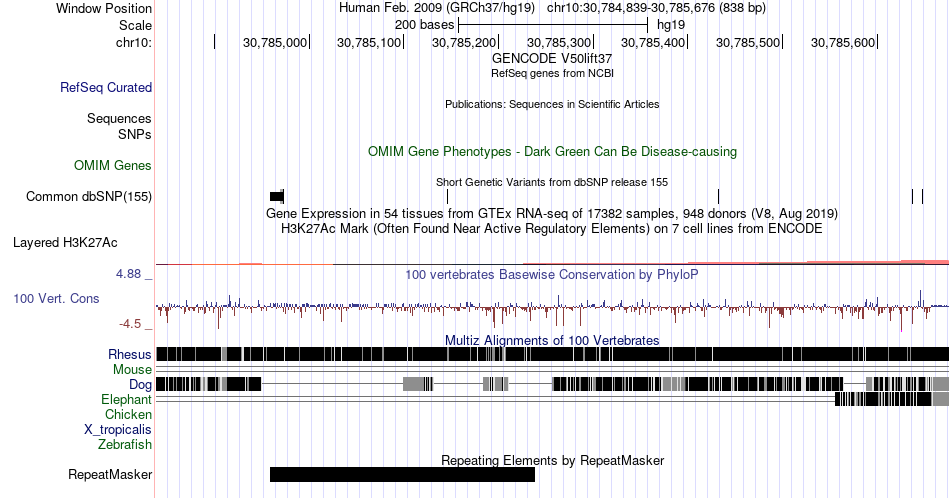Select the Common dbSNP(155) track label
Screen dimensions: 950x498
pyautogui.click(x=89, y=196)
